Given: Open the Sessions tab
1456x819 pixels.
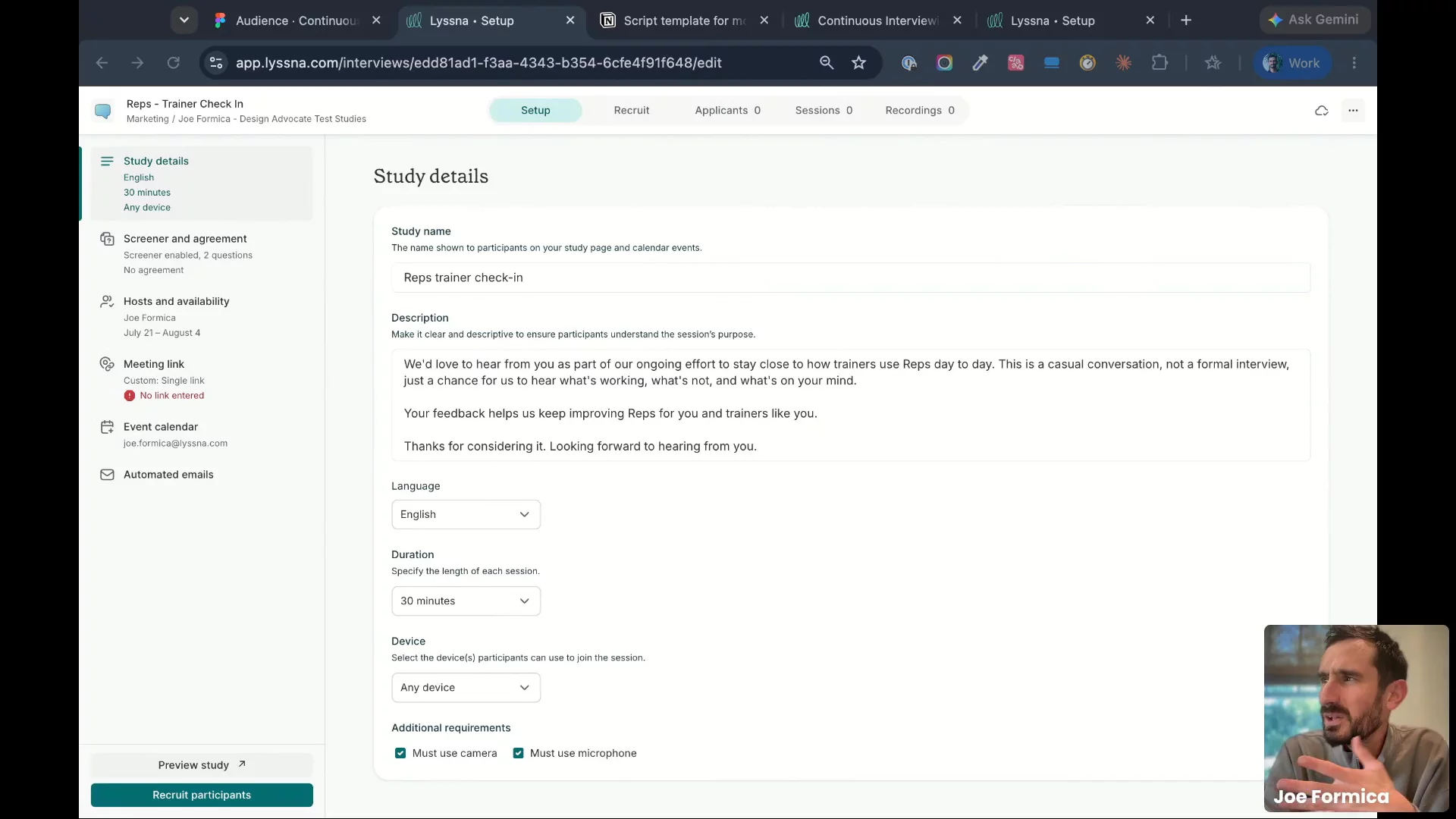Looking at the screenshot, I should 824,110.
